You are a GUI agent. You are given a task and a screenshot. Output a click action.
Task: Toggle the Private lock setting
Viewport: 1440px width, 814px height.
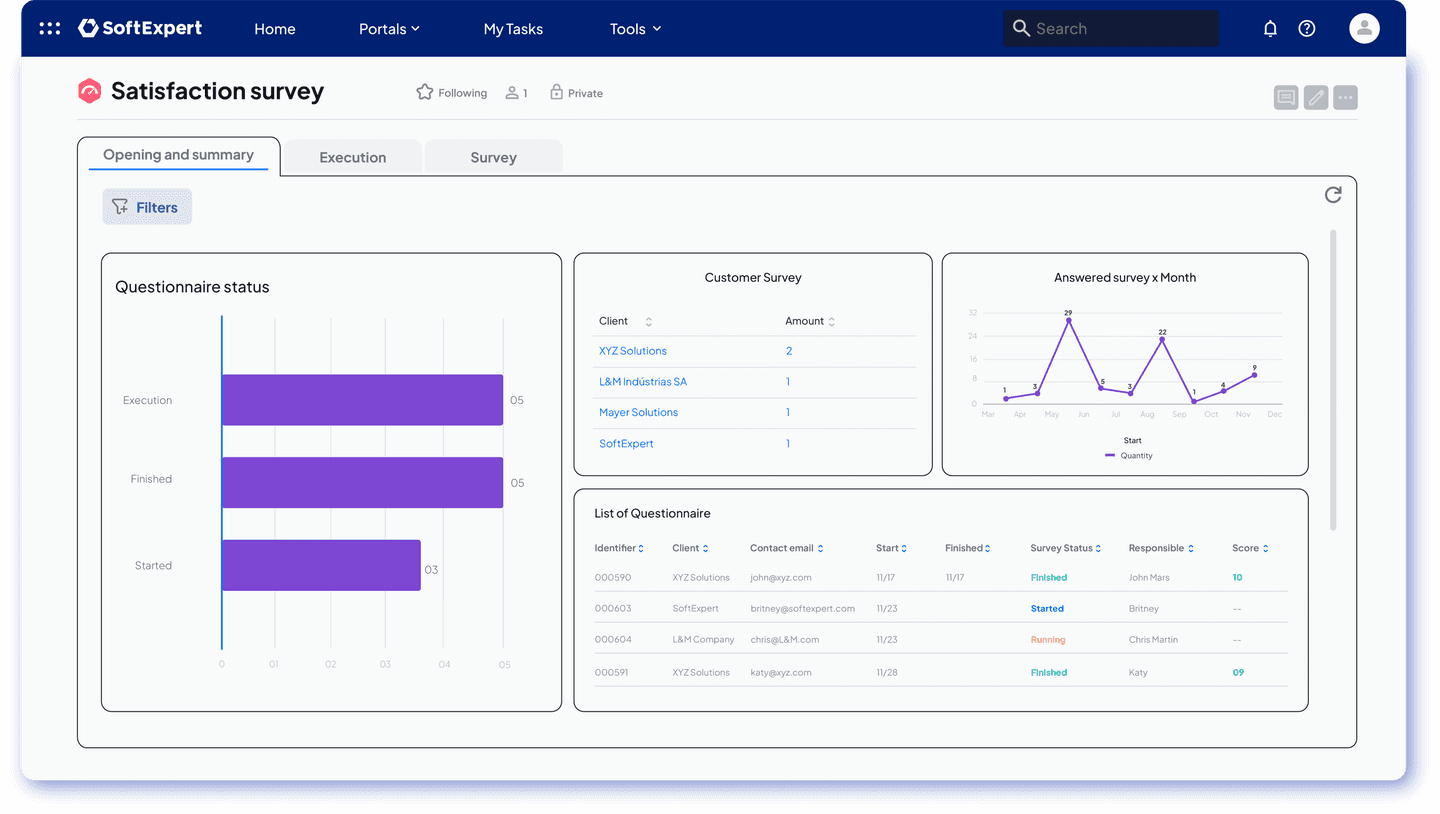576,93
